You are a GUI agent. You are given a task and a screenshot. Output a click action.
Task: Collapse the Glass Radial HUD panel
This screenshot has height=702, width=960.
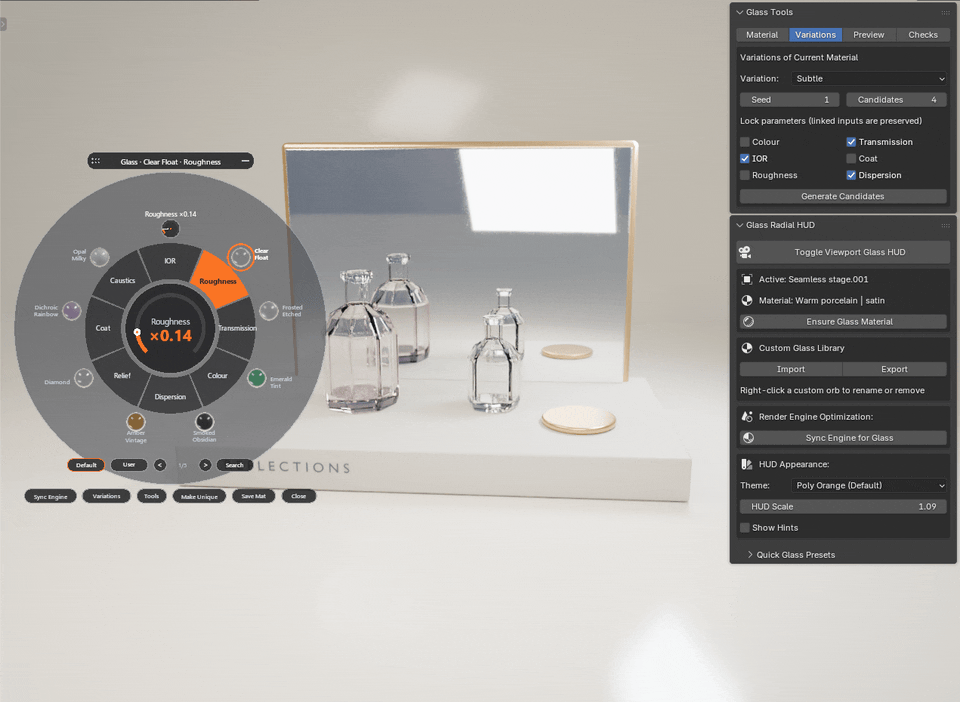(x=740, y=225)
